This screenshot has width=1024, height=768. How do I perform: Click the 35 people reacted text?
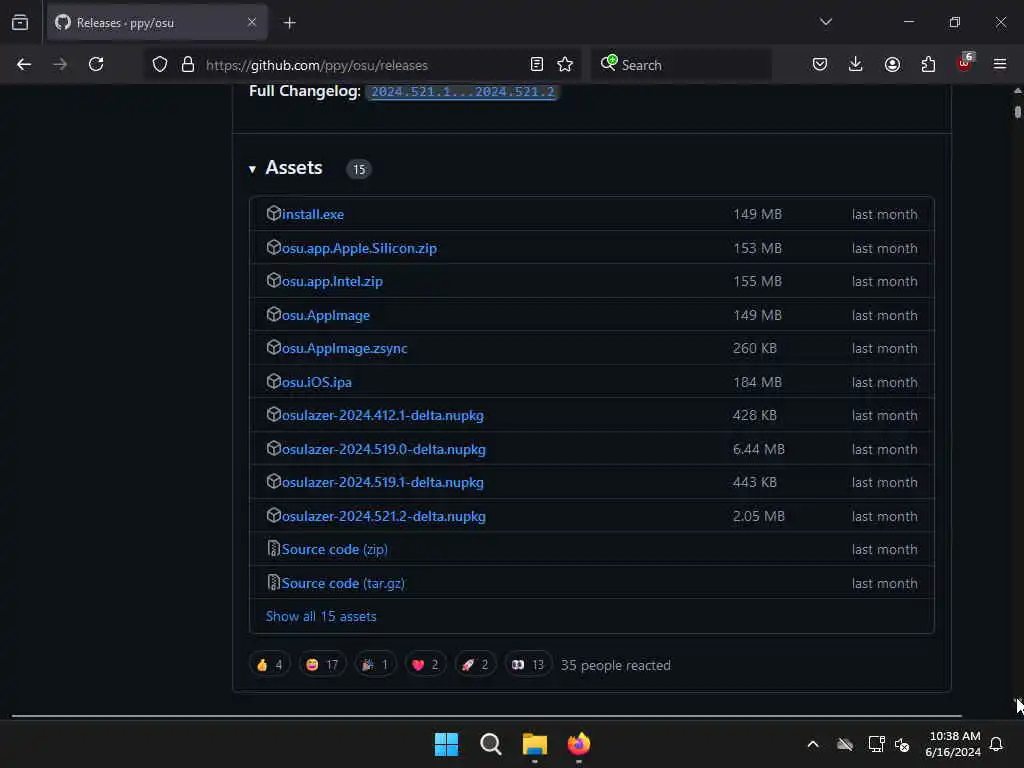(x=616, y=665)
